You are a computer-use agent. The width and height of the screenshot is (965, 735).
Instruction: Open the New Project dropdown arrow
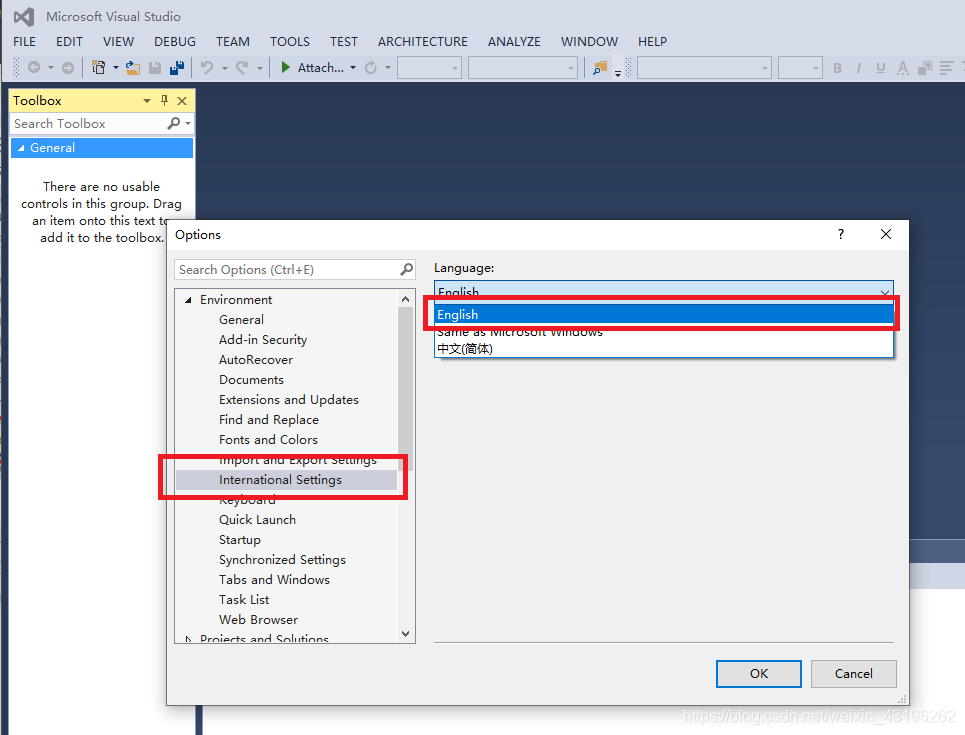pyautogui.click(x=115, y=68)
